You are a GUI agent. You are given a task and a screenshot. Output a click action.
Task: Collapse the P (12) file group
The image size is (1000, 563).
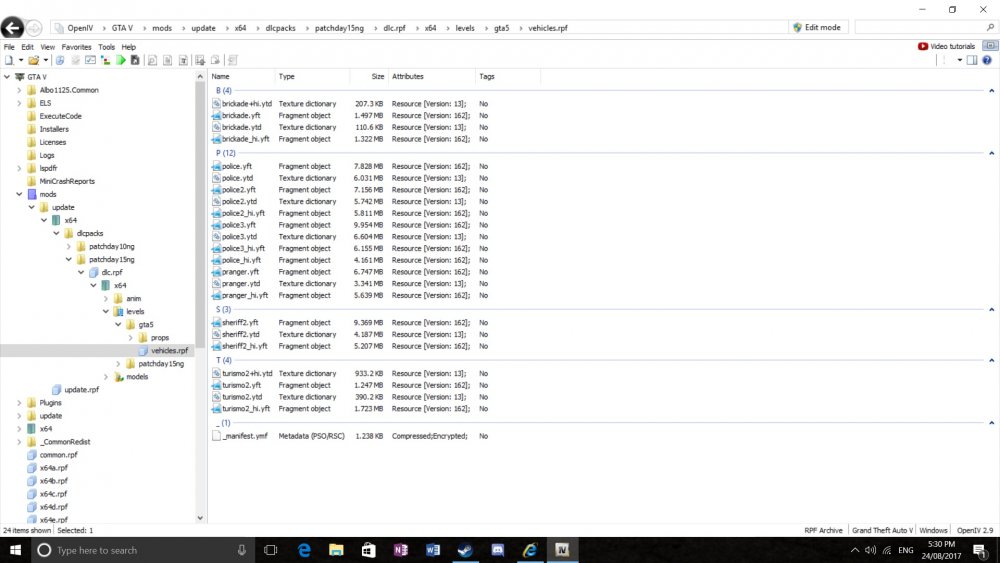[x=991, y=153]
